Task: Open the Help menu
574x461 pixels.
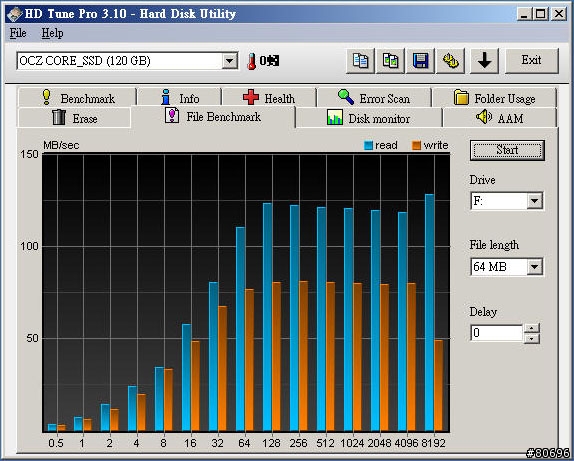Action: point(52,33)
